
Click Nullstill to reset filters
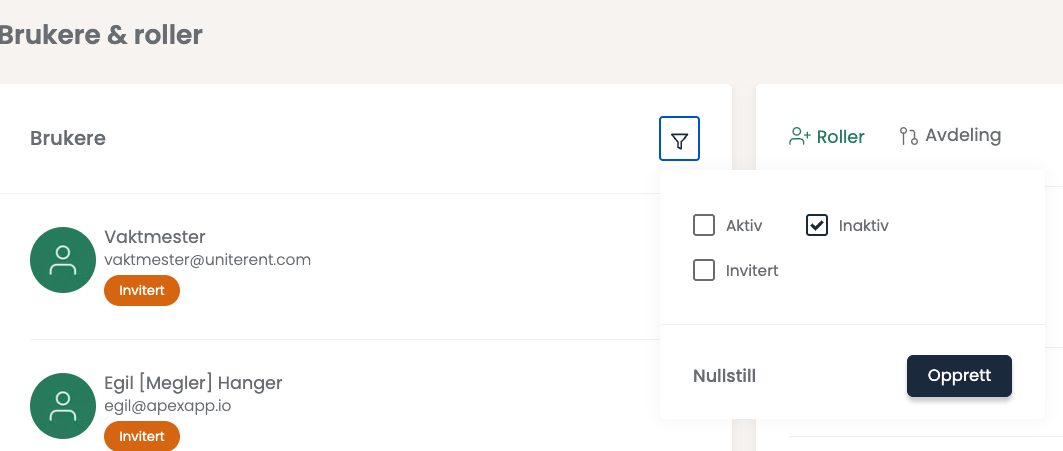point(724,376)
